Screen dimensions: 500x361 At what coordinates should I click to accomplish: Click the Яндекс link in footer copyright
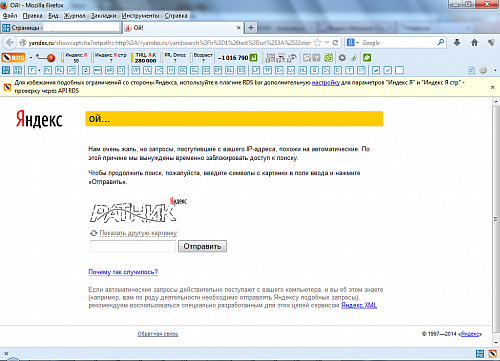(470, 334)
